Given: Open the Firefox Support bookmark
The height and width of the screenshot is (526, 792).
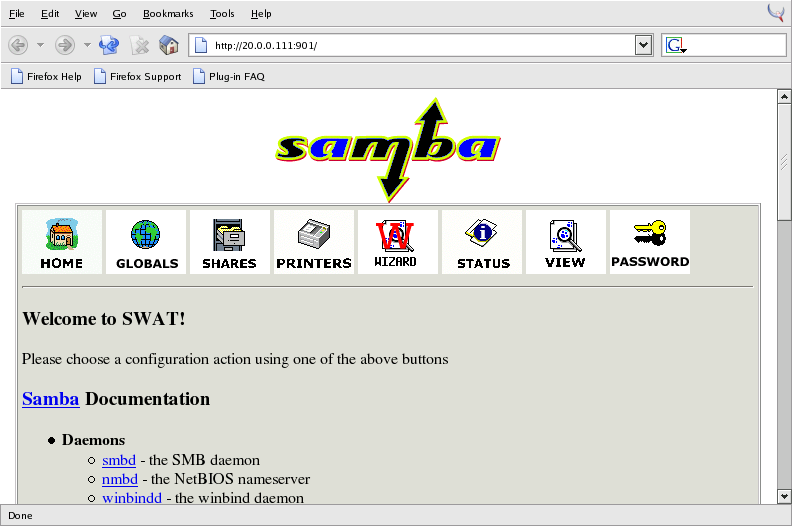Looking at the screenshot, I should (x=137, y=76).
